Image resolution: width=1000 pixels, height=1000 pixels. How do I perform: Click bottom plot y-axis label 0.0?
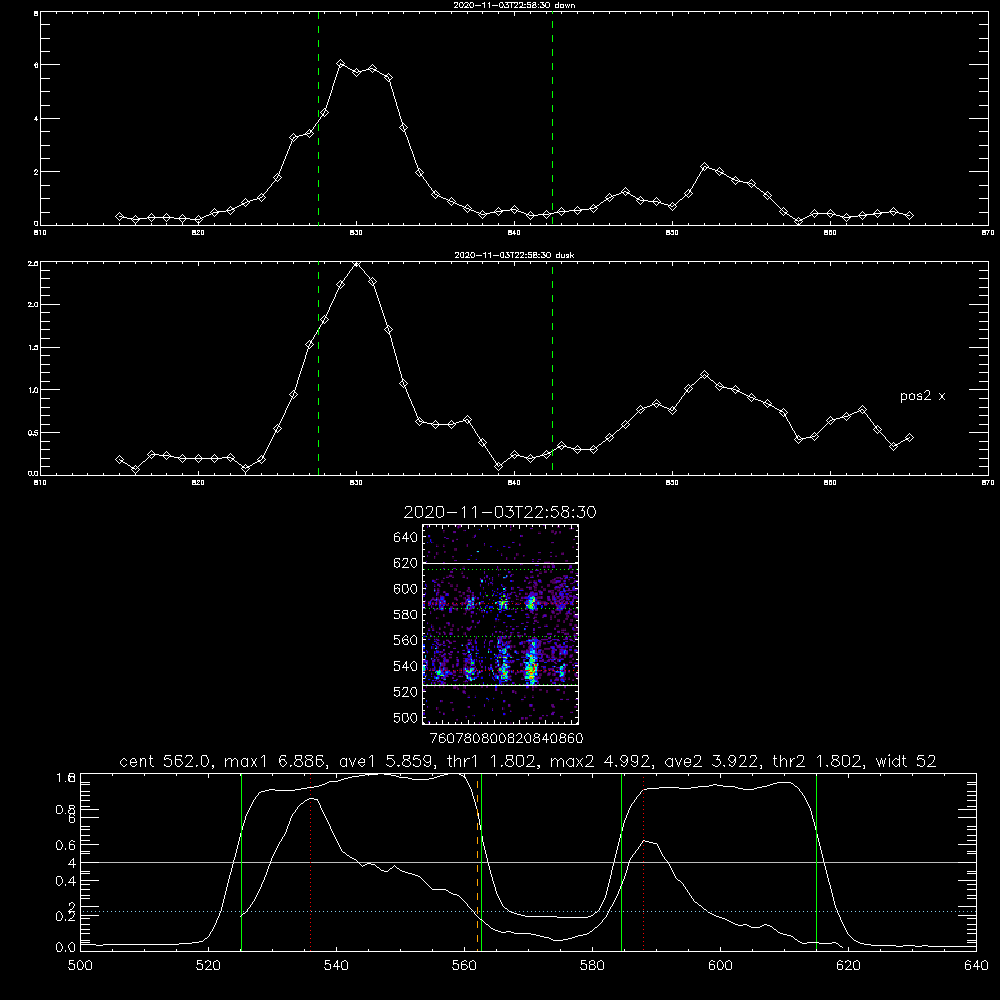coord(66,948)
